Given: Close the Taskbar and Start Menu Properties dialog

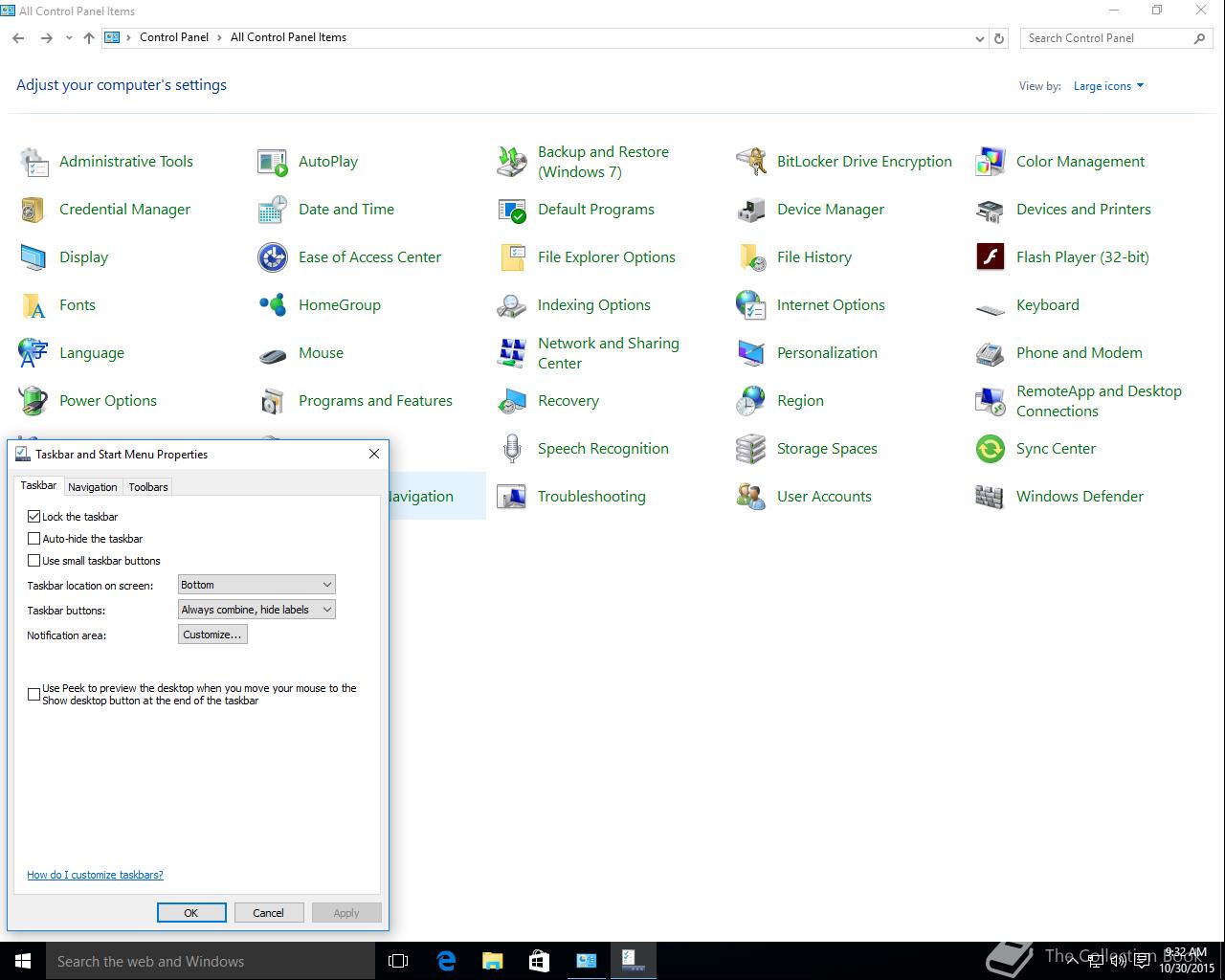Looking at the screenshot, I should click(x=374, y=454).
